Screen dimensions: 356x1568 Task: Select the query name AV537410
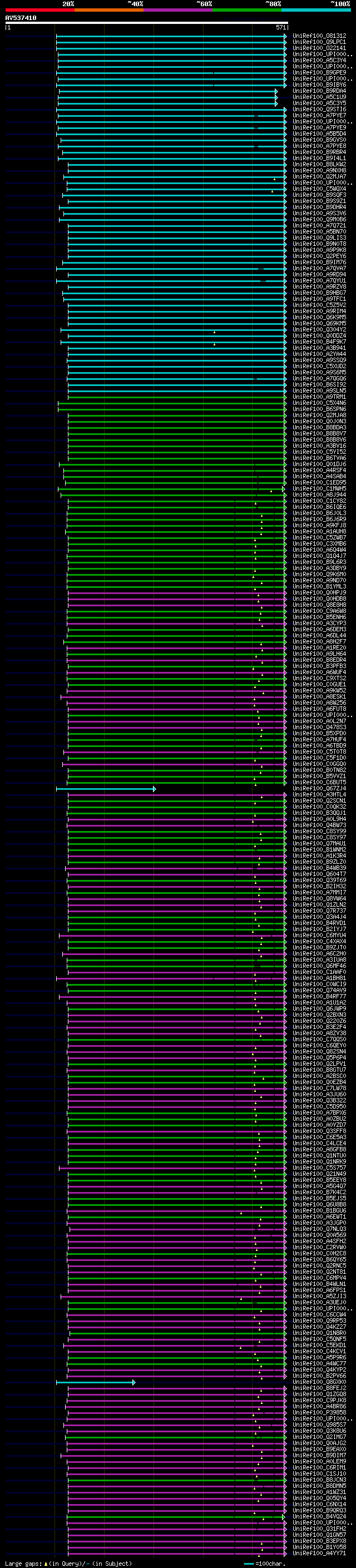tap(21, 18)
